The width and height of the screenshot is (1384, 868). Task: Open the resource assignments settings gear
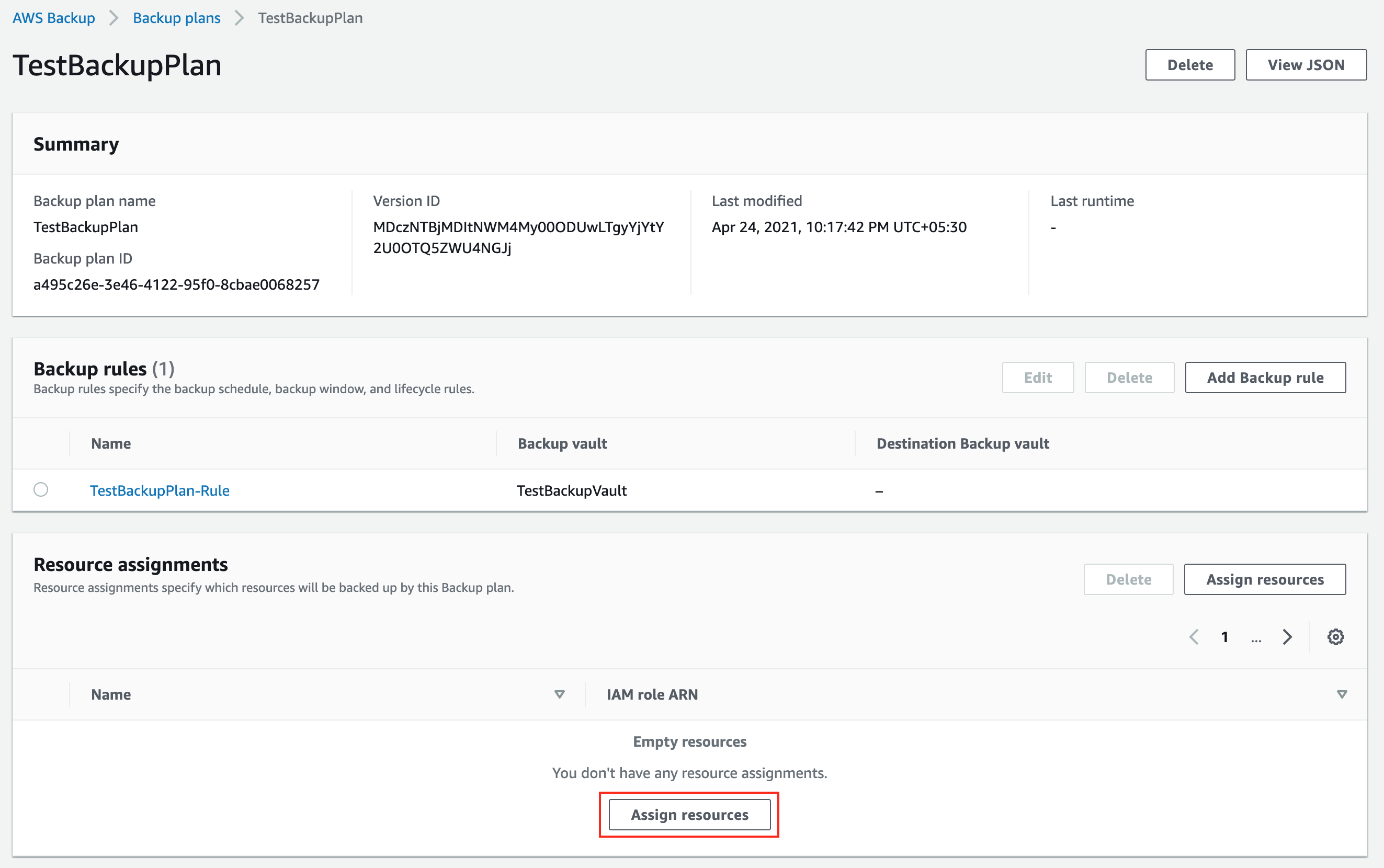click(1335, 637)
